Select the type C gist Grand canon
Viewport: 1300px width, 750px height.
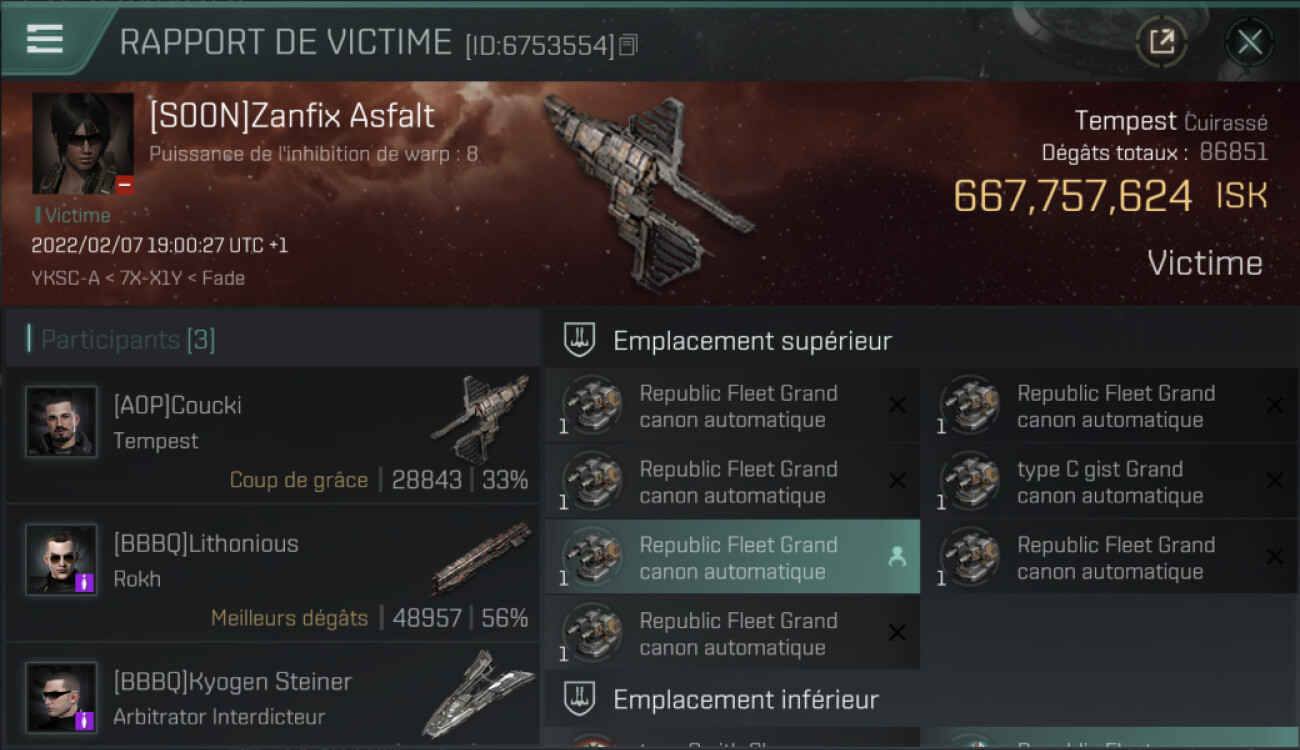point(1111,481)
